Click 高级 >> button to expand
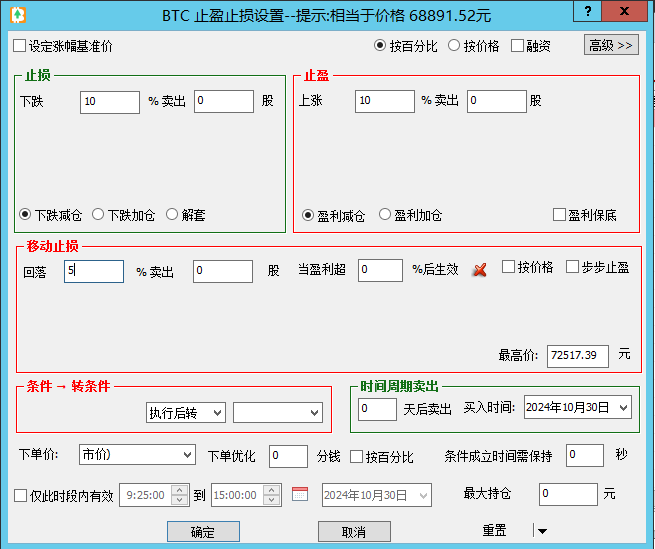 click(x=611, y=45)
